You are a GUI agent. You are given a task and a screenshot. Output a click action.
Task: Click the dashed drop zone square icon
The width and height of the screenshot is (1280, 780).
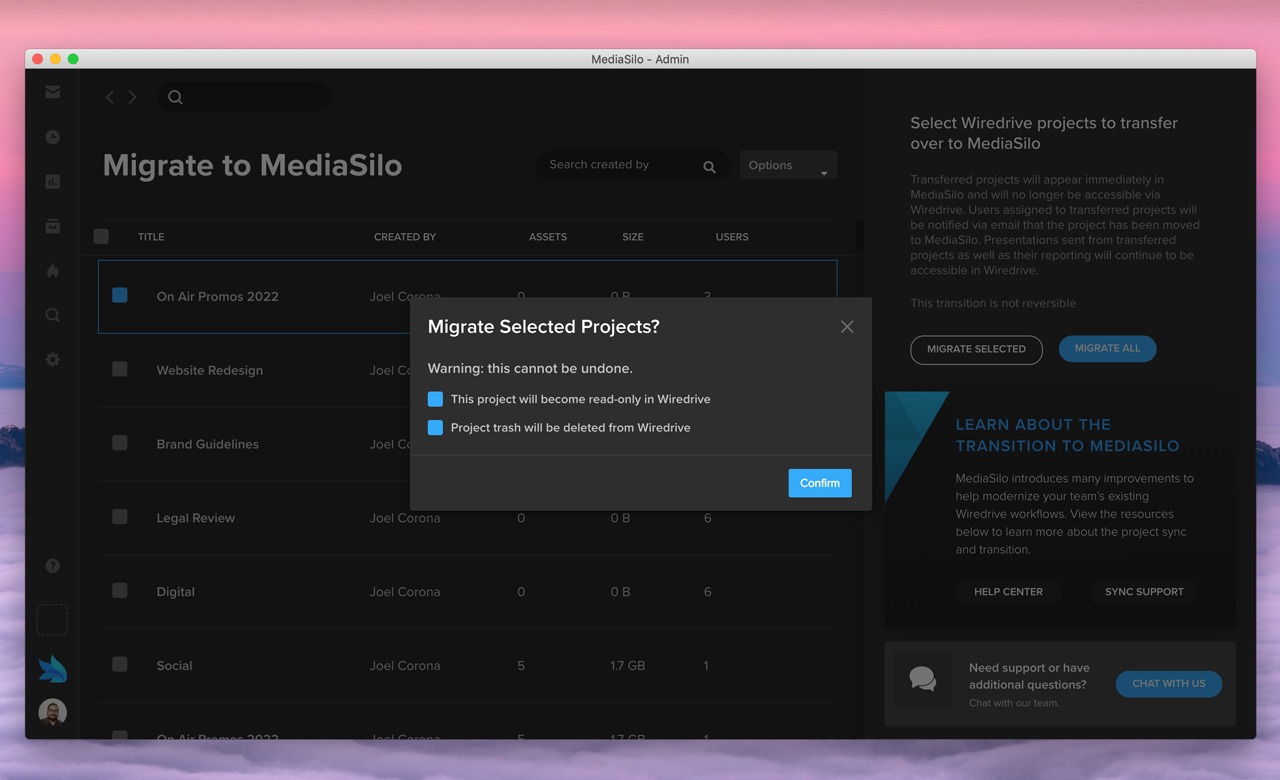point(52,620)
